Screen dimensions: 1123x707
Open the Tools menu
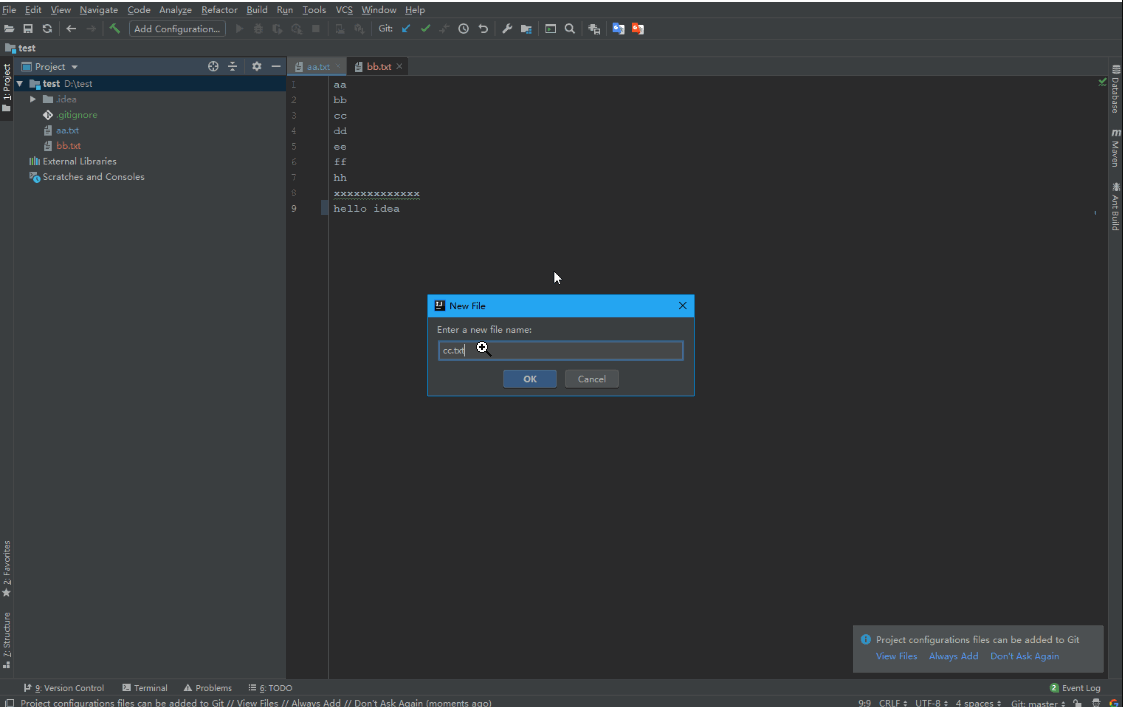(314, 9)
